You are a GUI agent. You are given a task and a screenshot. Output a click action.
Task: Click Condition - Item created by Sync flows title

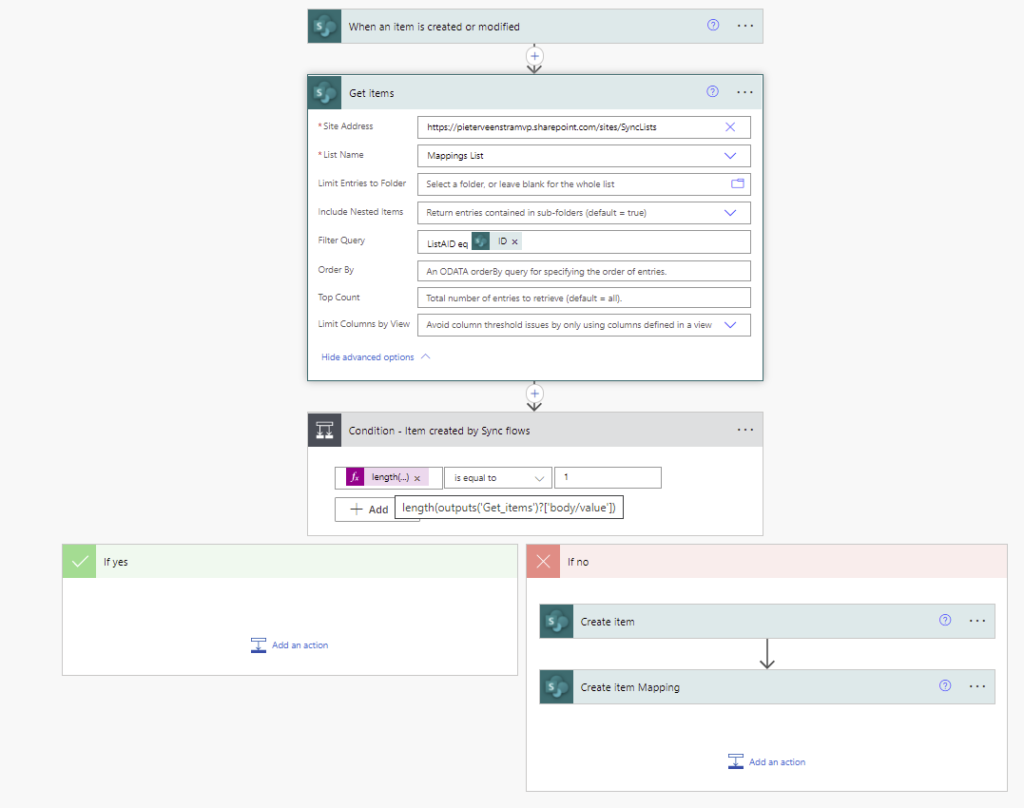click(x=439, y=430)
